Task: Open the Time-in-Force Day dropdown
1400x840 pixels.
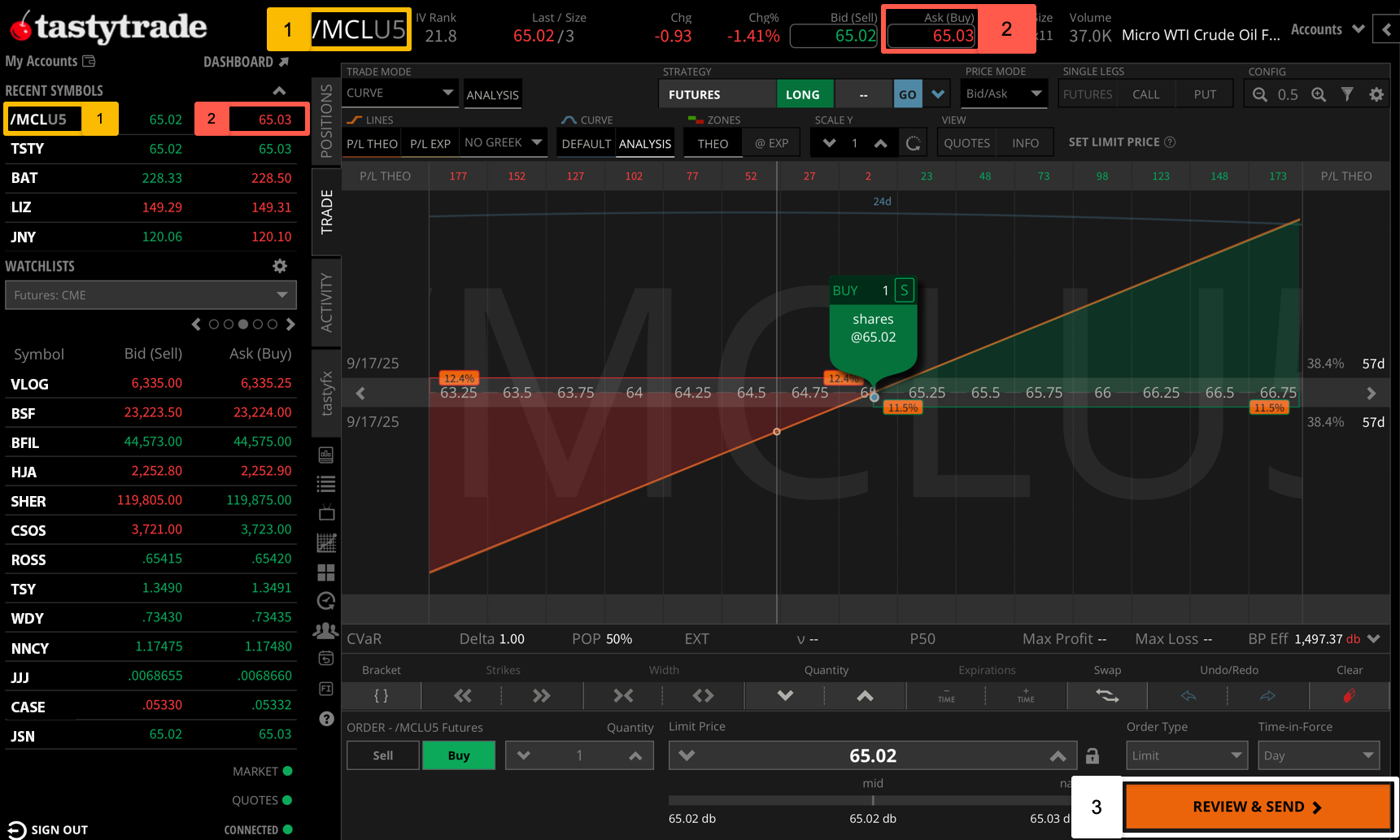Action: coord(1318,755)
